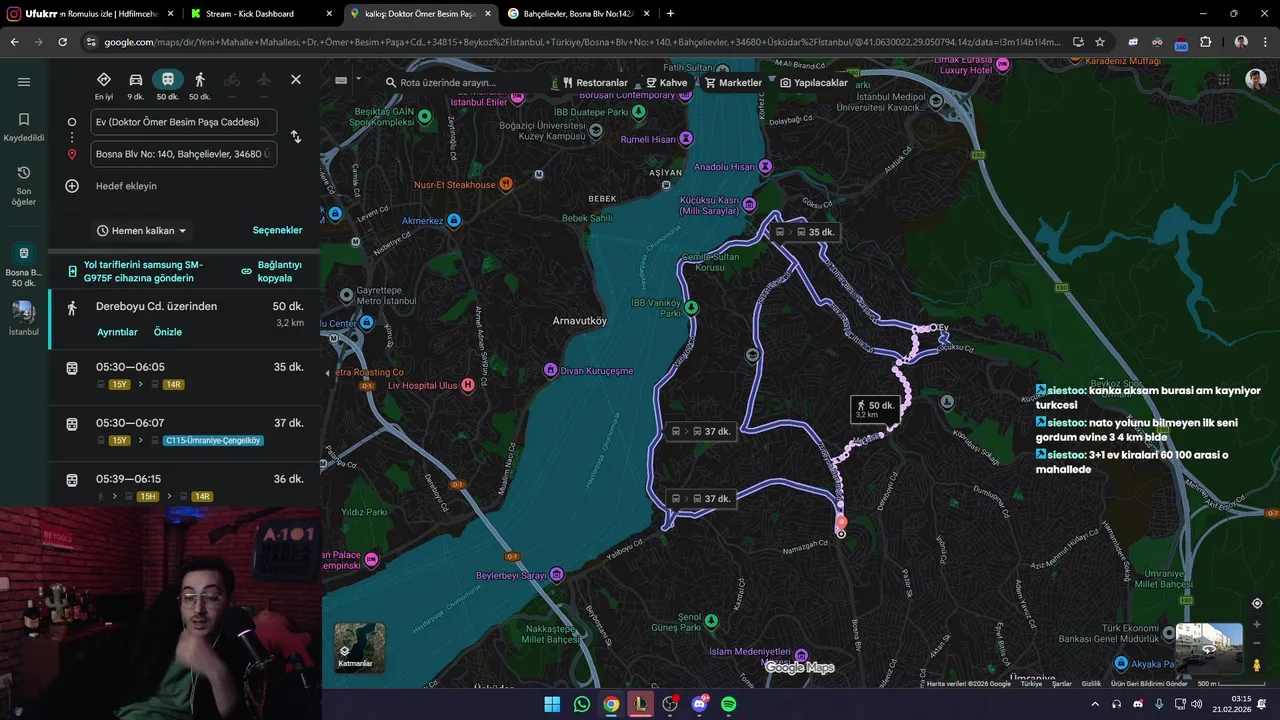This screenshot has width=1280, height=720.
Task: Bookmark this page with the star
Action: [x=1100, y=42]
